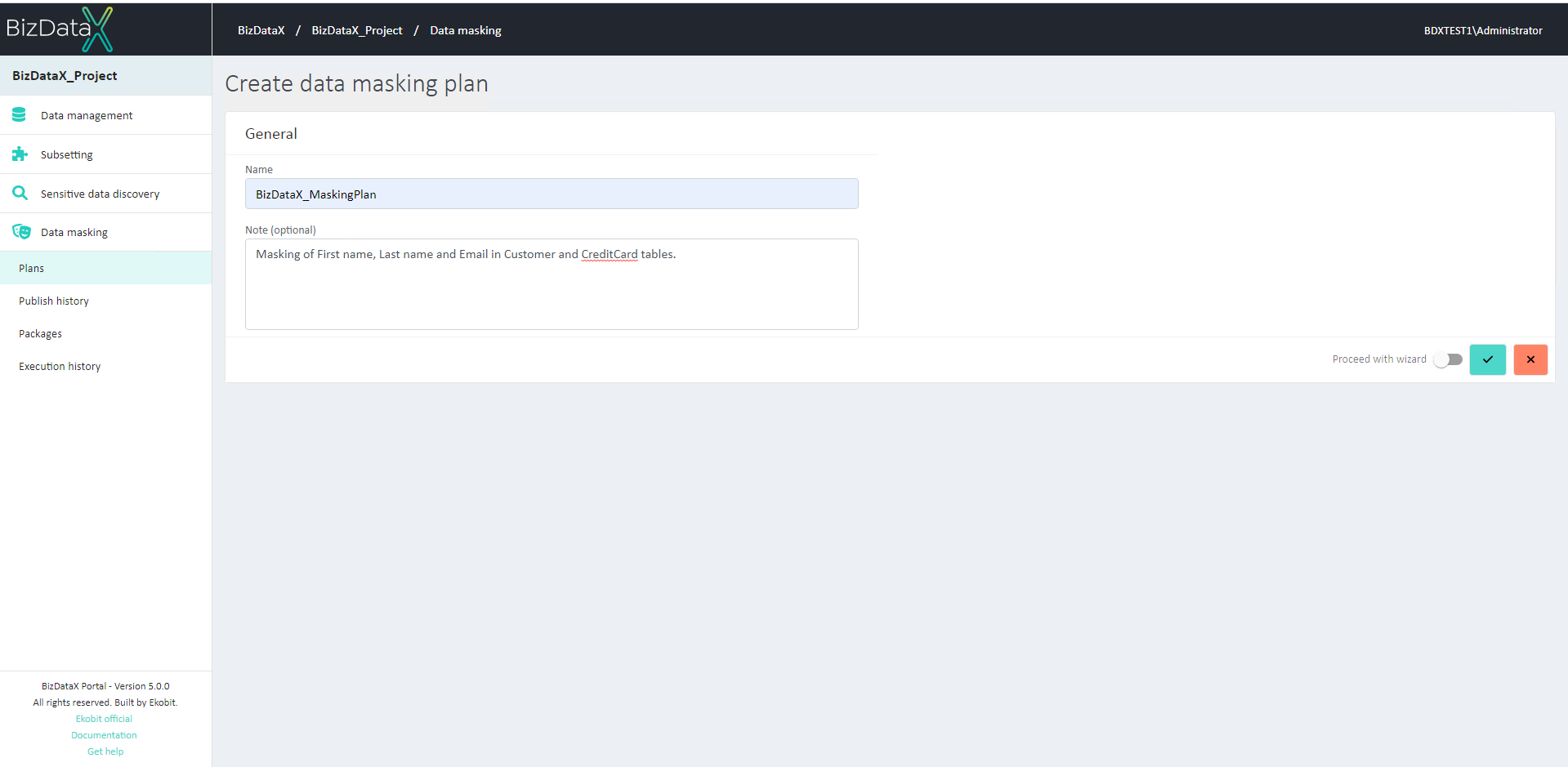This screenshot has width=1568, height=767.
Task: Cancel with the orange X button
Action: point(1530,359)
